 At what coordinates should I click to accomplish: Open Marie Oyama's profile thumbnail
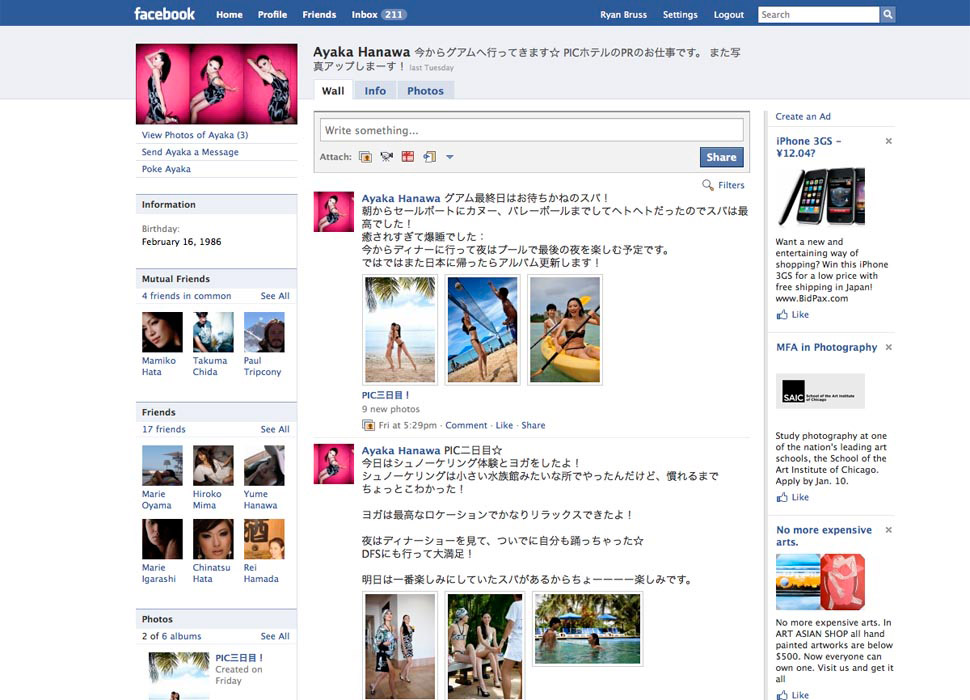162,466
